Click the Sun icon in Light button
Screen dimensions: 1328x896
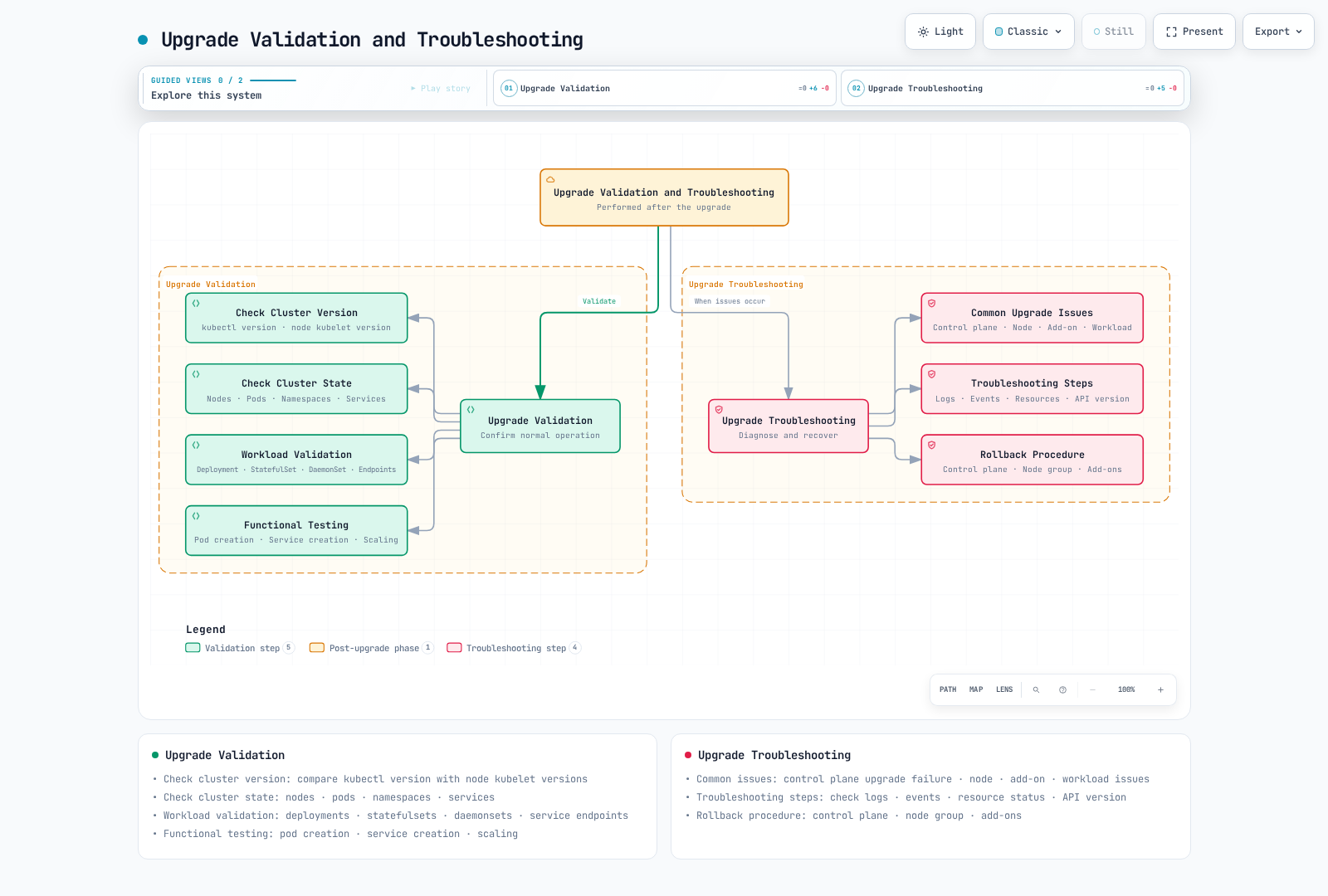(923, 32)
